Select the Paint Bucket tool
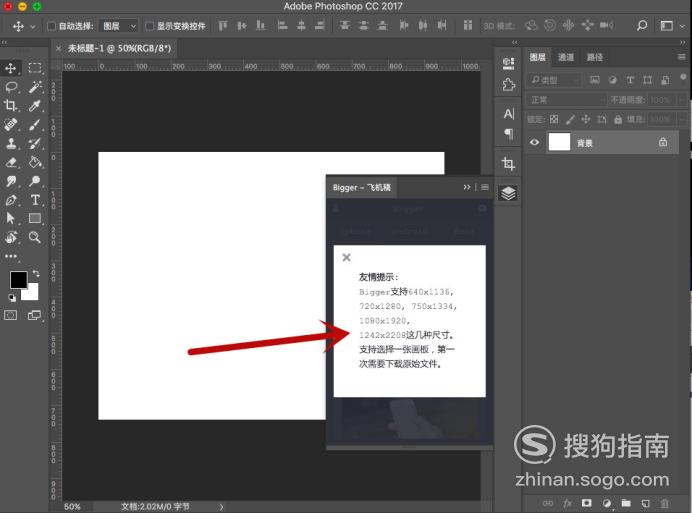The height and width of the screenshot is (513, 692). pos(35,162)
